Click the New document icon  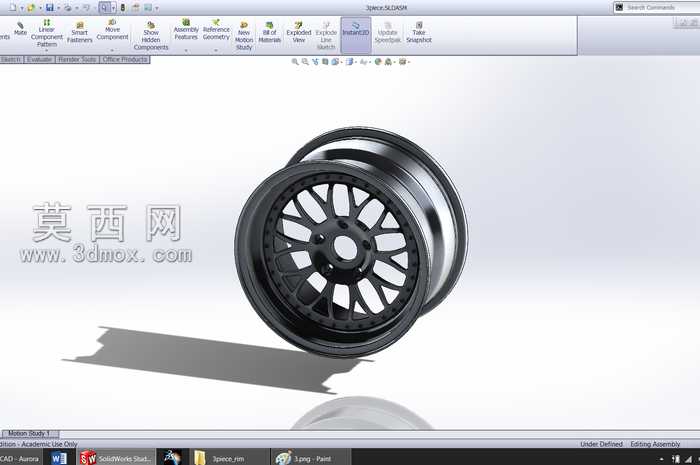(12, 8)
